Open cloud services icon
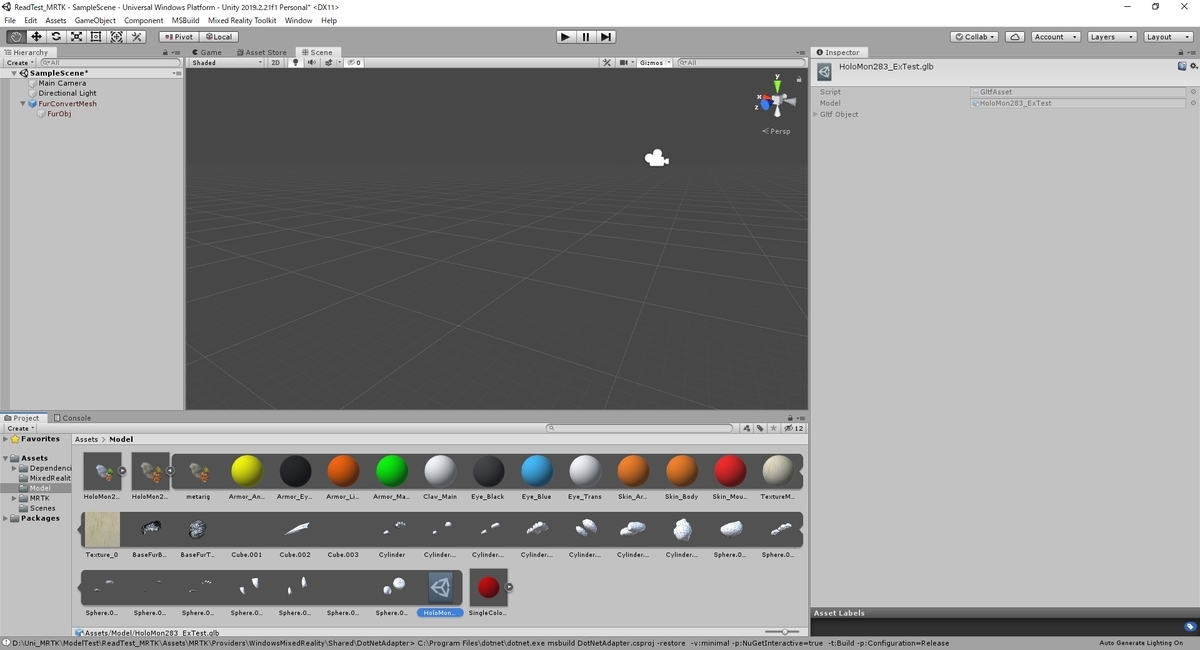1200x650 pixels. click(x=1015, y=37)
